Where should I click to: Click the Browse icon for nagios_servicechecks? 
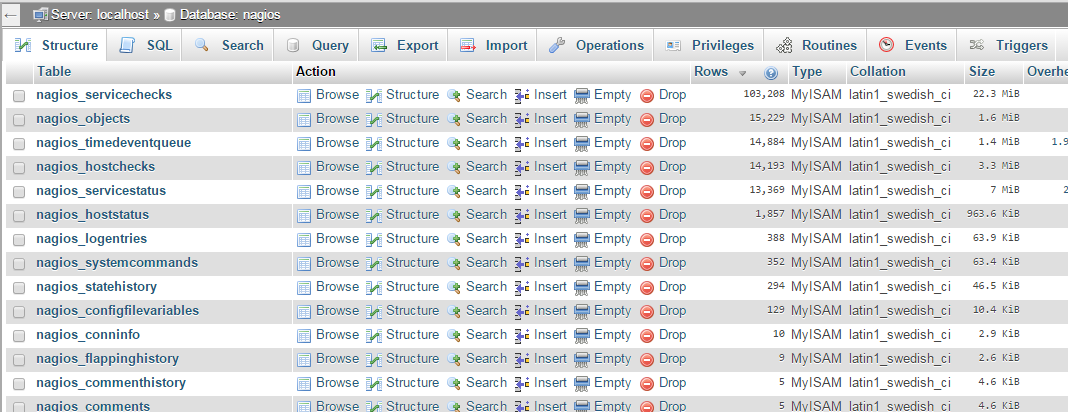[304, 95]
